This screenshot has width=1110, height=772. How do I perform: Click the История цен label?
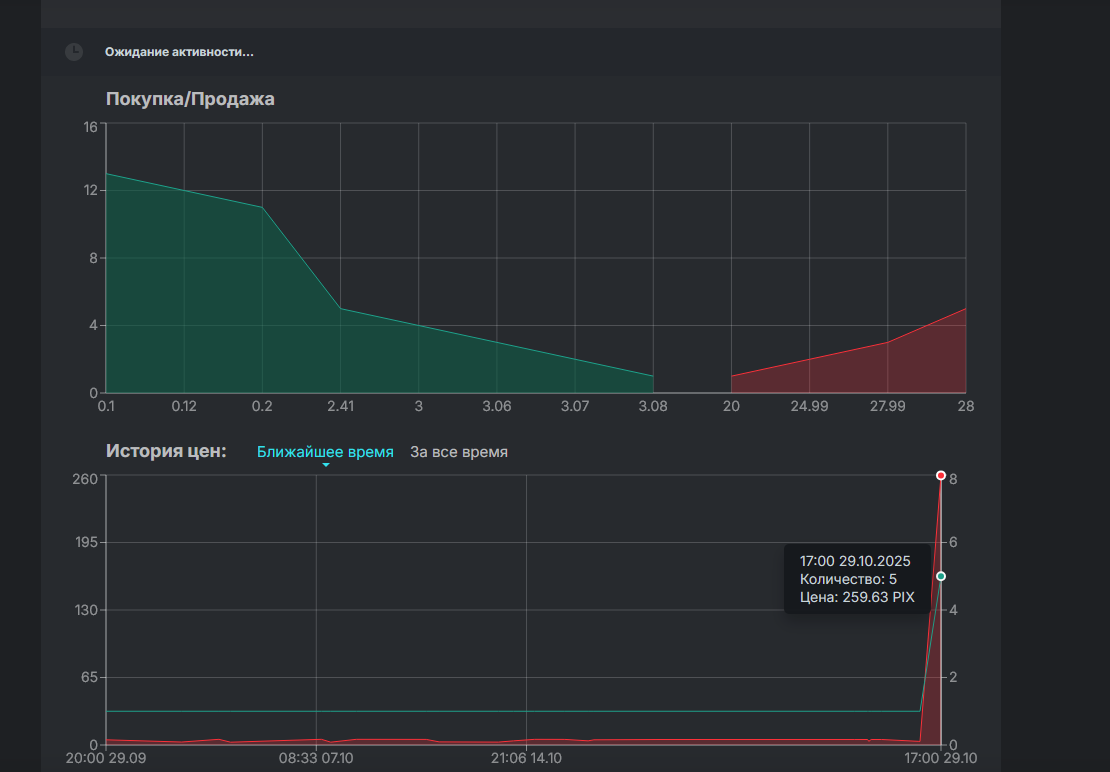[x=166, y=451]
